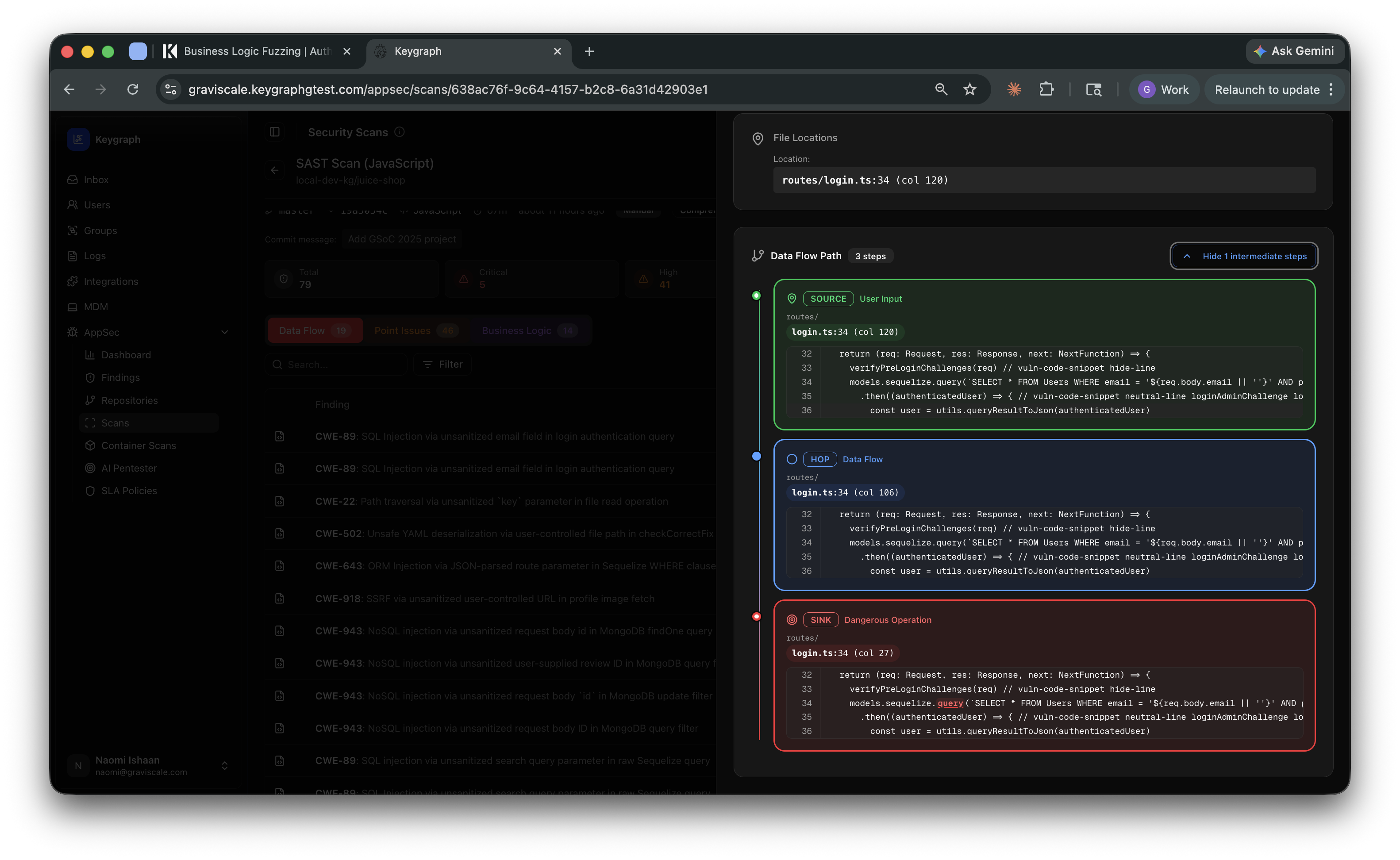Select the Data Flow tab

click(314, 330)
